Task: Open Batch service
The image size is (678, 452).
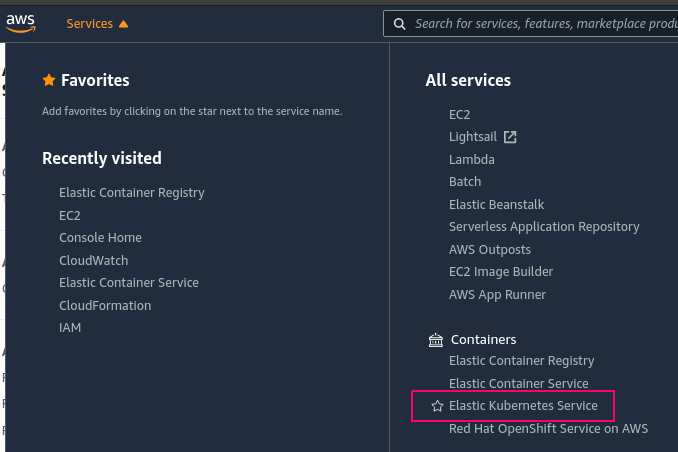Action: pos(465,182)
